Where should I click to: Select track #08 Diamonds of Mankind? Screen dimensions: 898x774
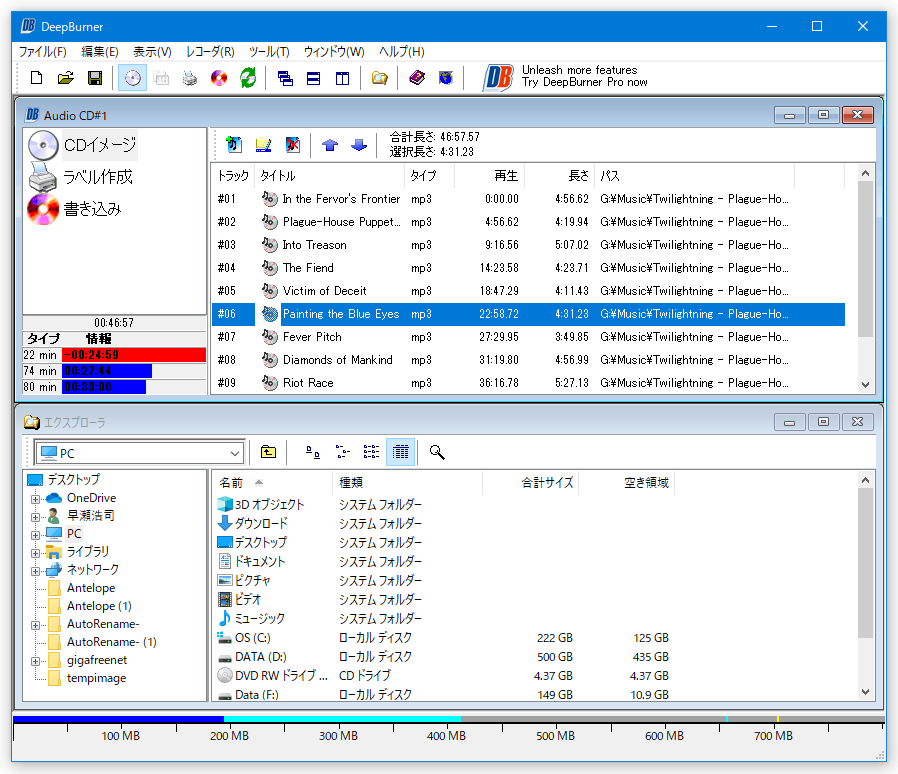click(528, 360)
